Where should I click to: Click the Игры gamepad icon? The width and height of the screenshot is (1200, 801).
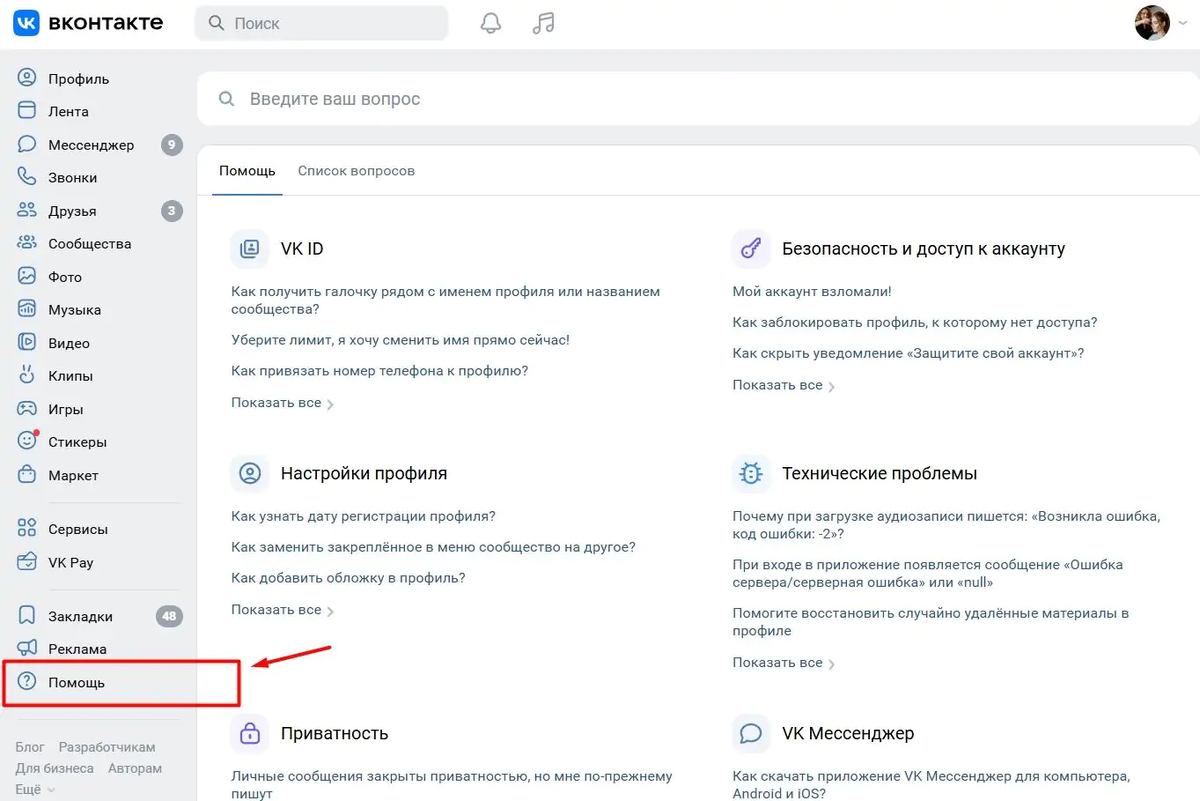click(27, 409)
